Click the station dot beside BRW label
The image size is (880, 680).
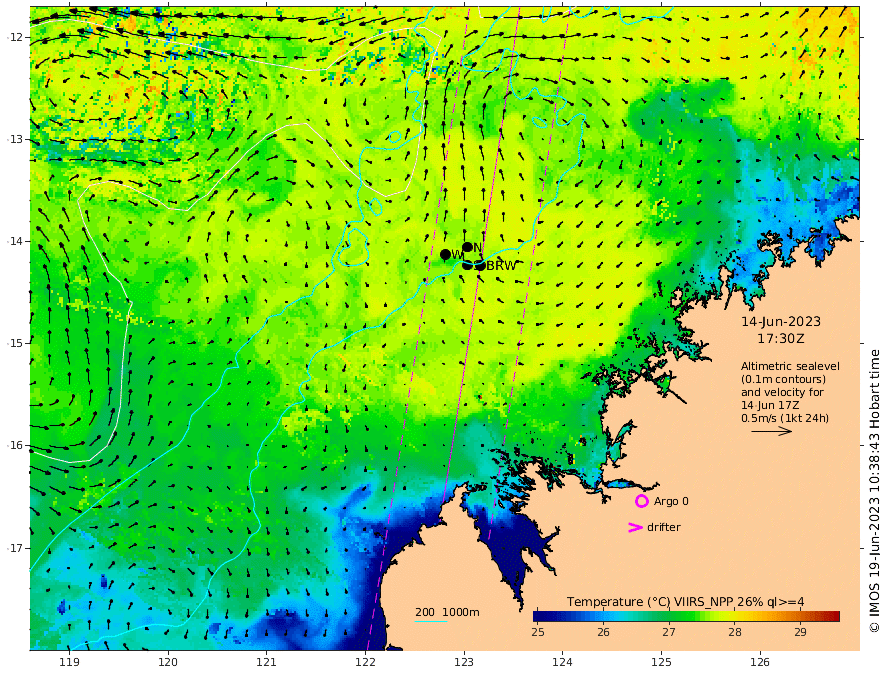pyautogui.click(x=480, y=265)
